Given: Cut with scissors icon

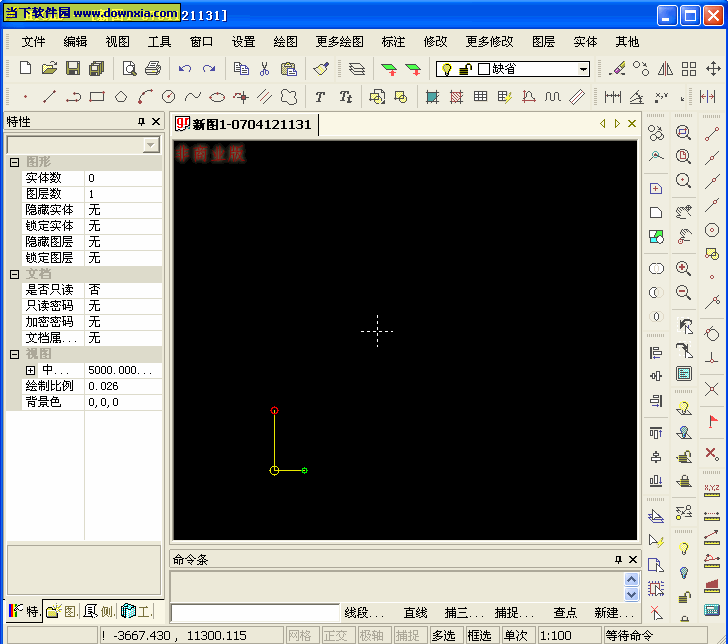Looking at the screenshot, I should tap(265, 69).
